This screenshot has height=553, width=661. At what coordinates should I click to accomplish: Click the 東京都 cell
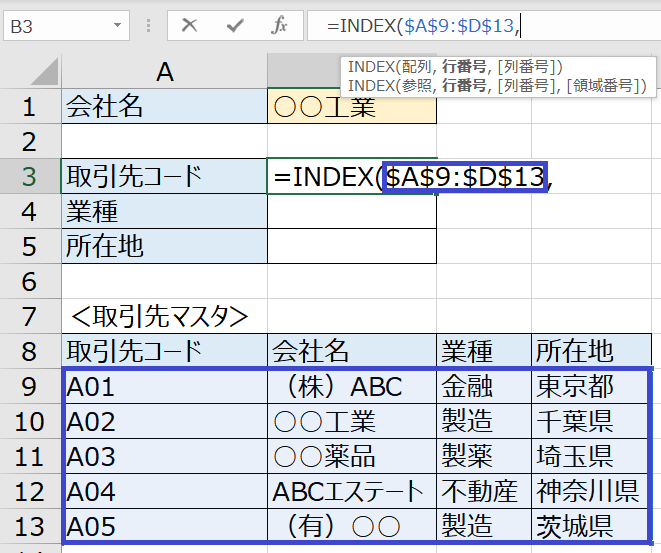click(x=591, y=386)
